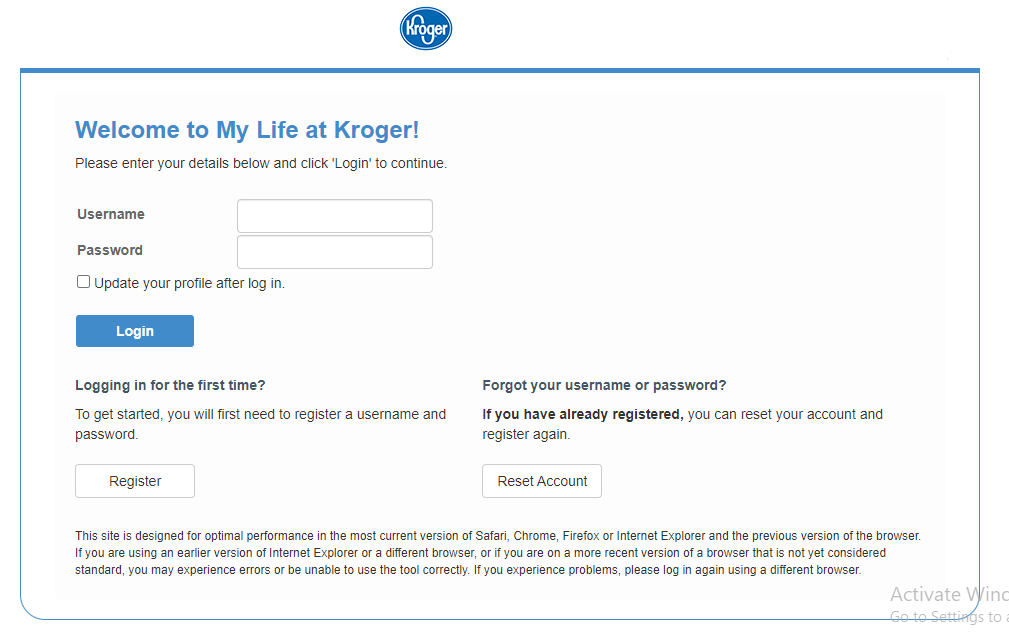The width and height of the screenshot is (1009, 635).
Task: Click the 'Activate Windows' watermark text
Action: pos(948,595)
